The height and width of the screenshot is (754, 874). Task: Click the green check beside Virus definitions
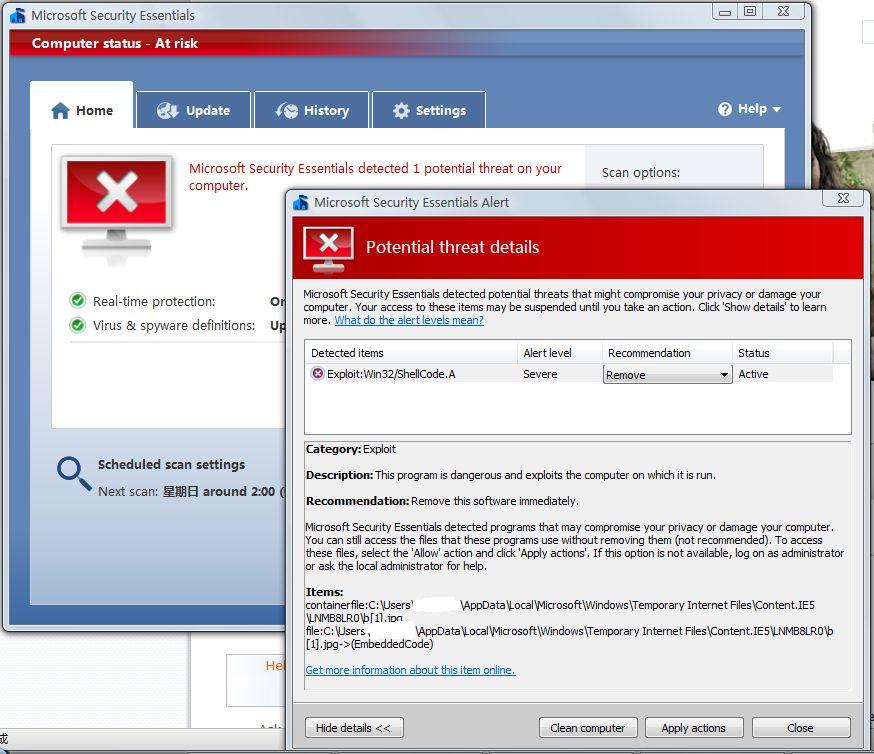tap(77, 325)
